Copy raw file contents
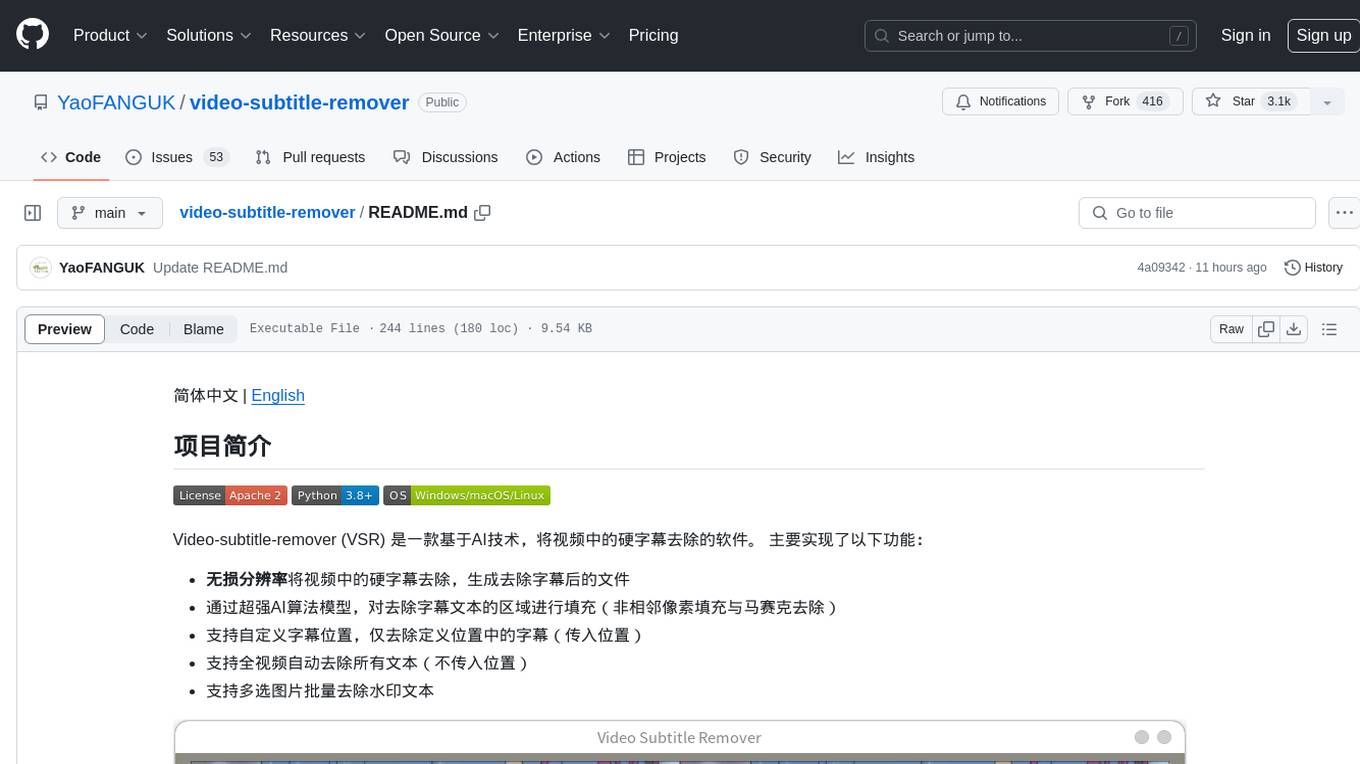 coord(1266,329)
